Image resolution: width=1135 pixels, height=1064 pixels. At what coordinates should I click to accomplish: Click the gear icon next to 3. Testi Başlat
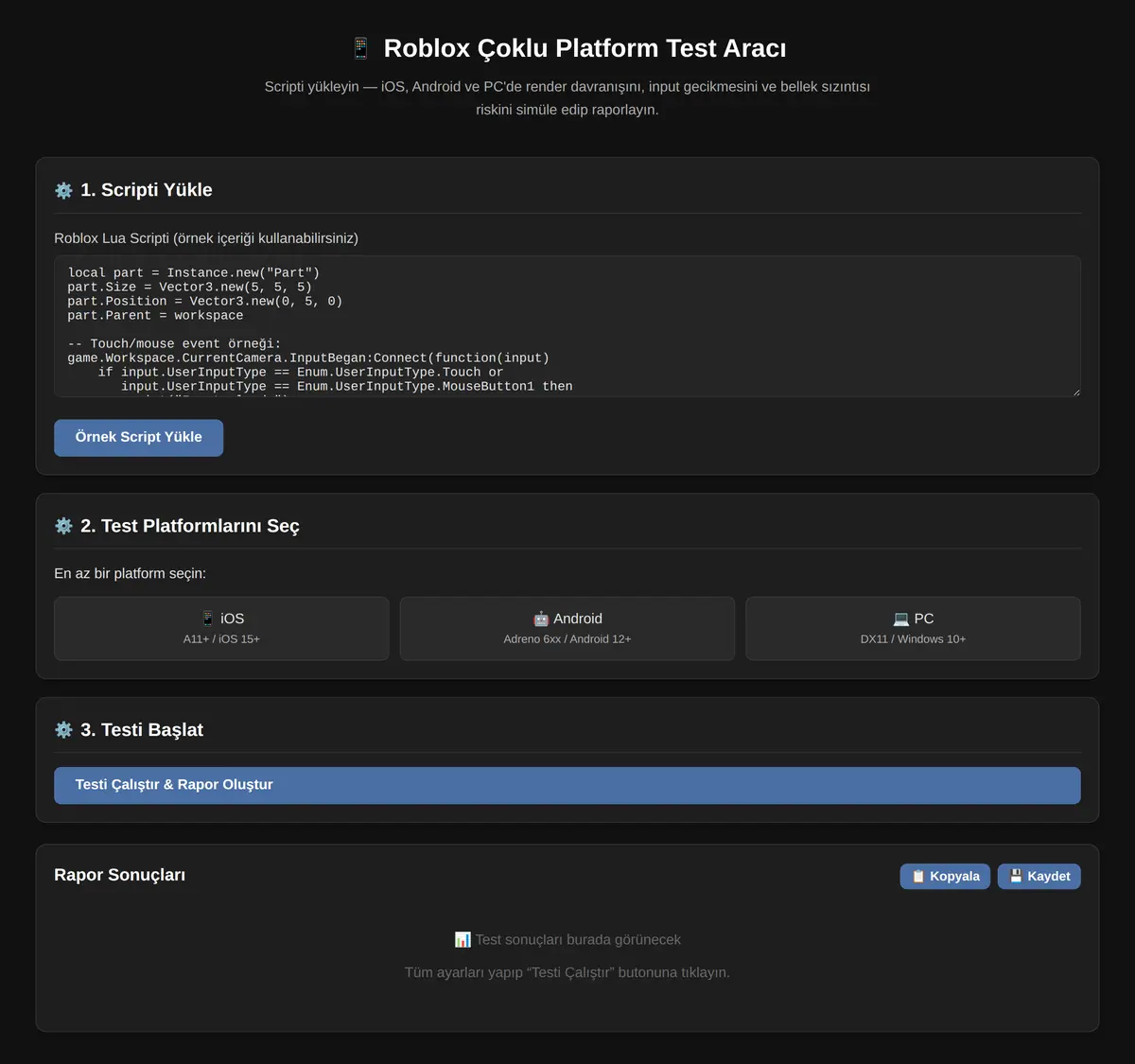pyautogui.click(x=63, y=730)
